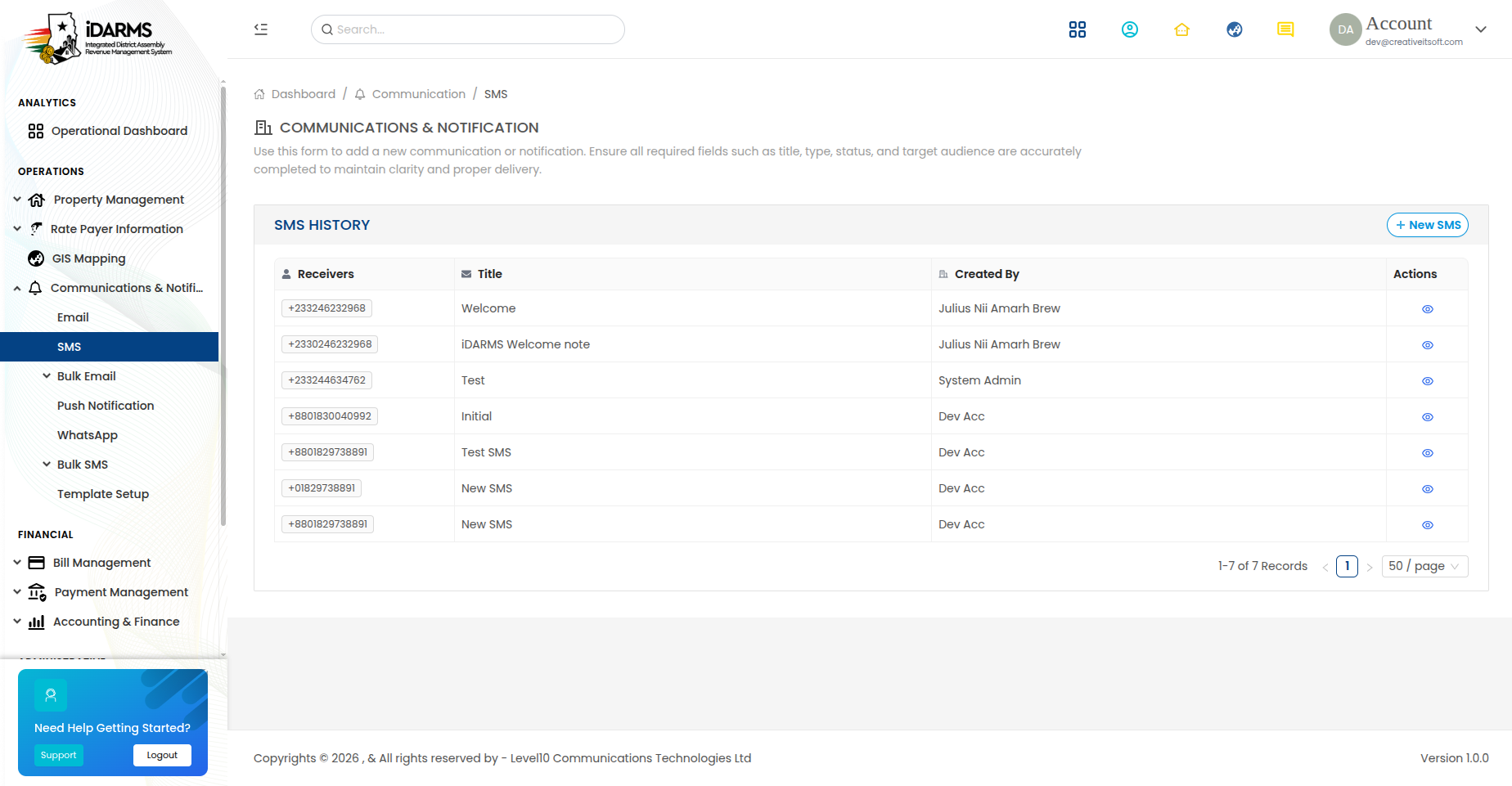Click the sidebar vertical scrollbar

coord(223,307)
